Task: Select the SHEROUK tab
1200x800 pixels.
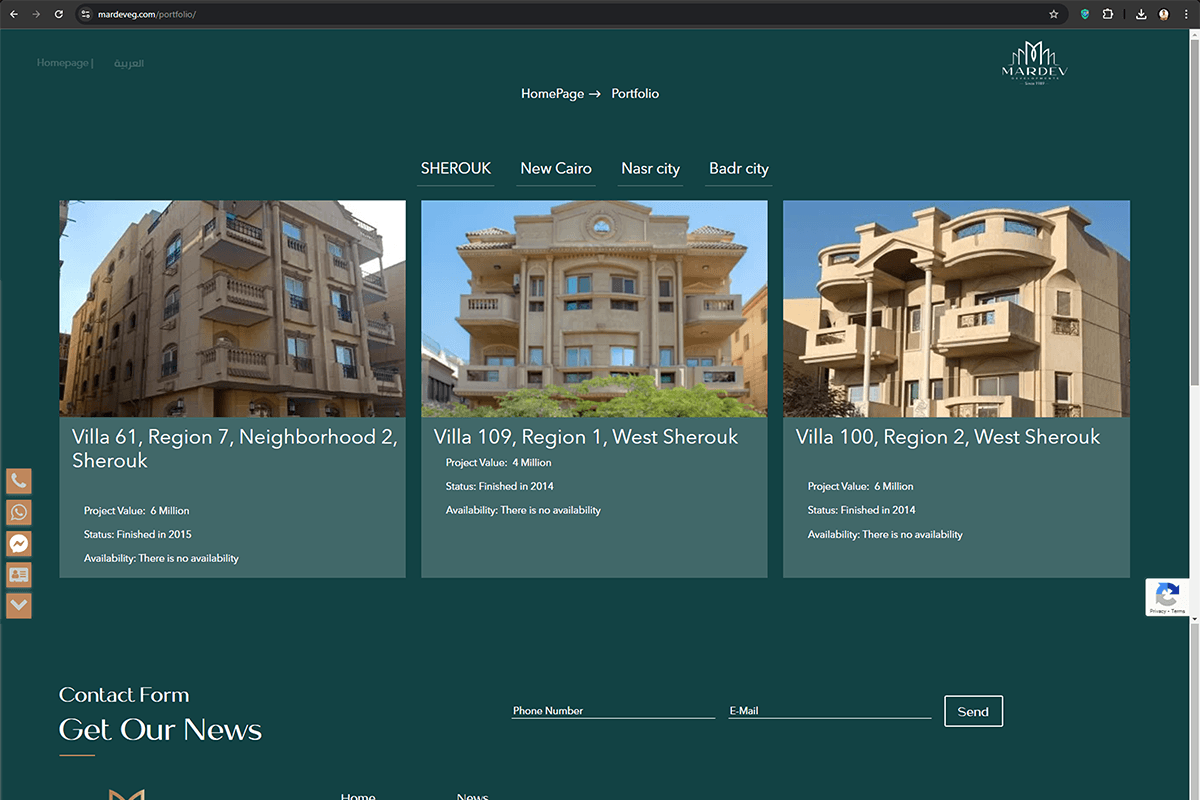Action: coord(456,168)
